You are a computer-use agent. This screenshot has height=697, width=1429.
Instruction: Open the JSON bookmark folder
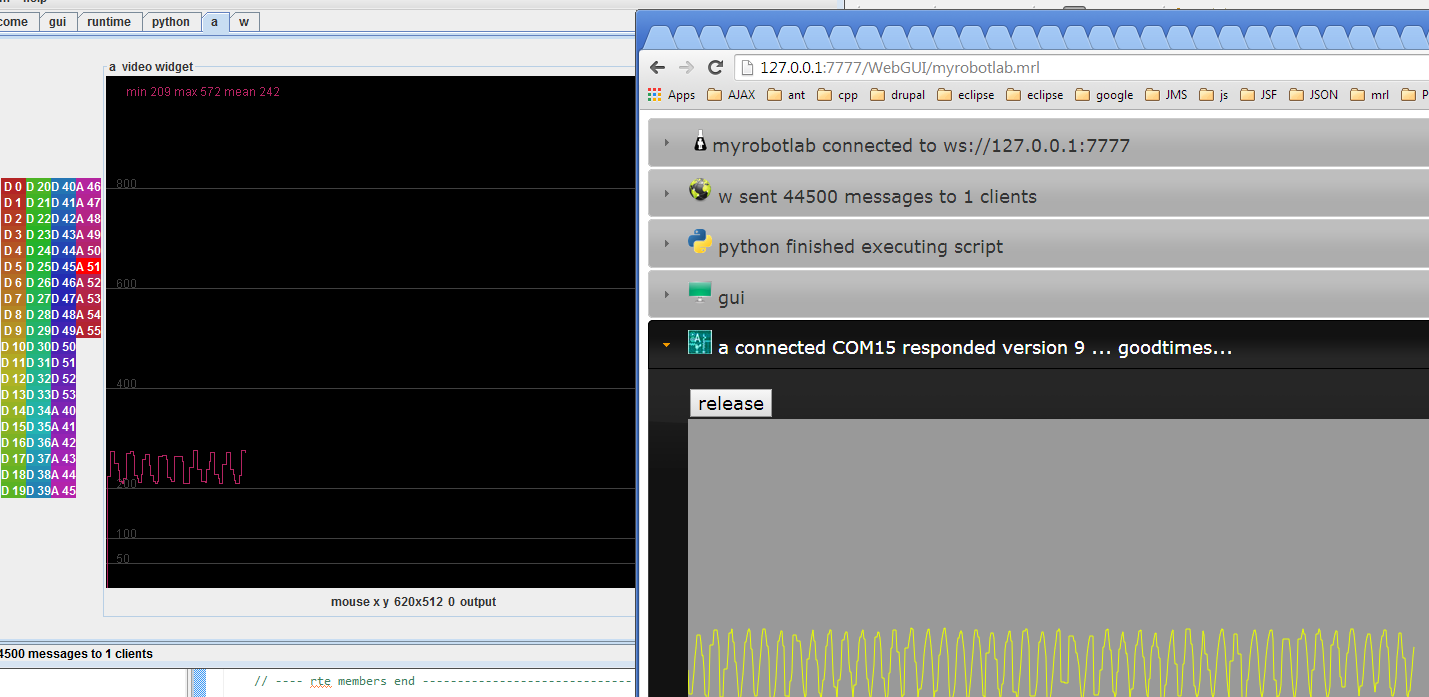(x=1314, y=95)
